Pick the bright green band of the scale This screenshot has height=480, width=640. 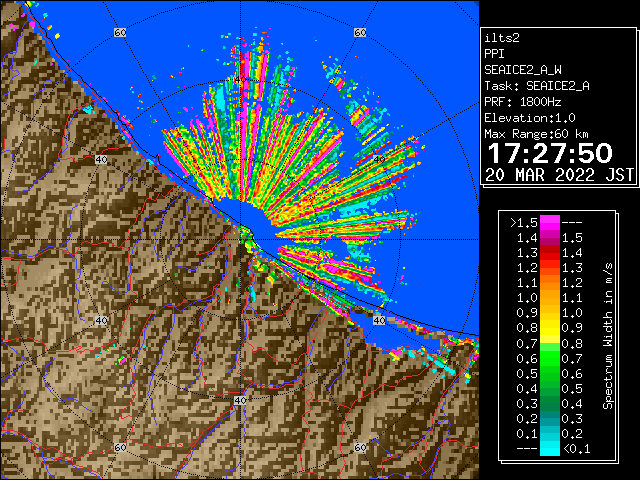click(x=550, y=358)
